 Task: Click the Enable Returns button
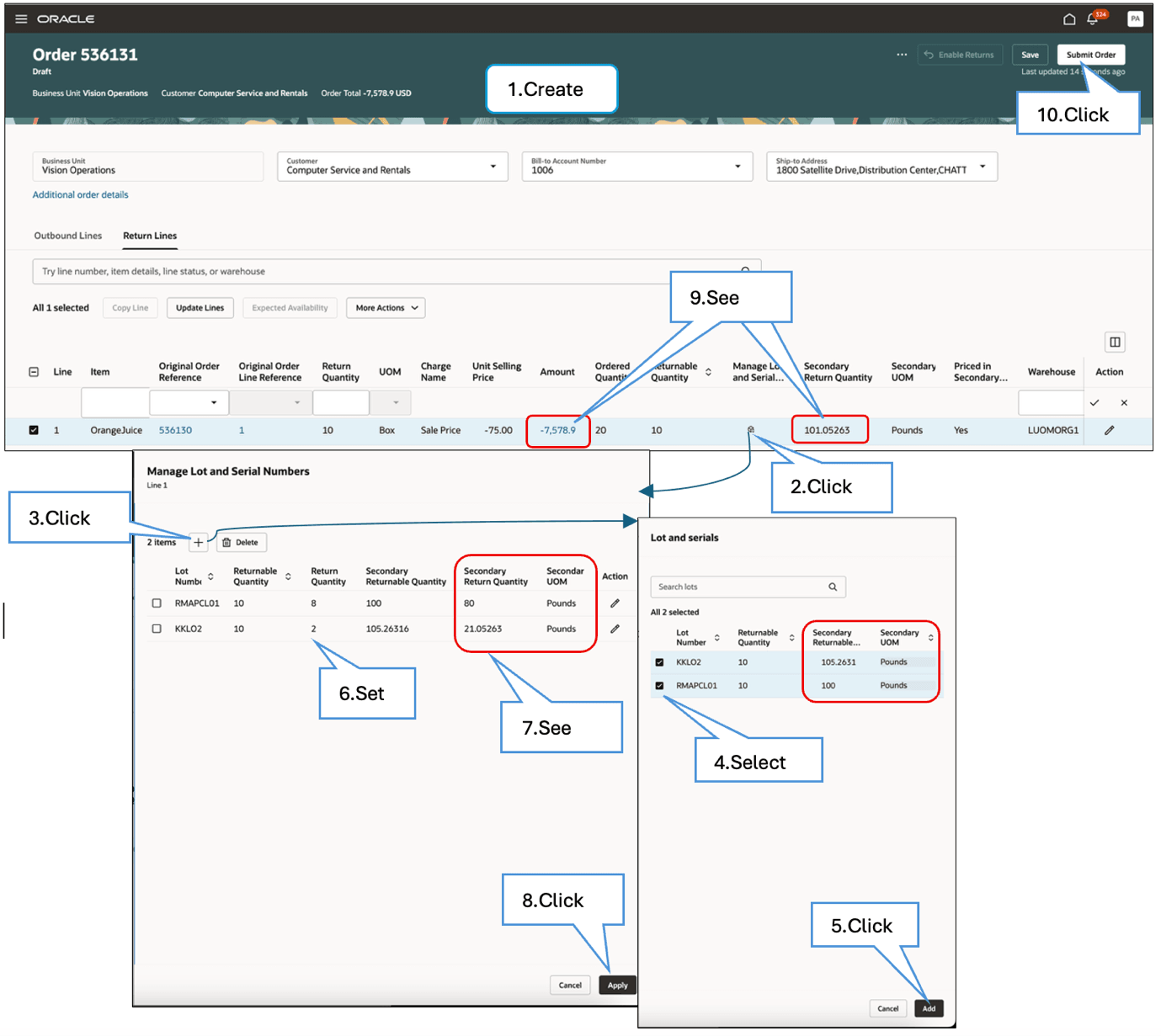pos(960,55)
